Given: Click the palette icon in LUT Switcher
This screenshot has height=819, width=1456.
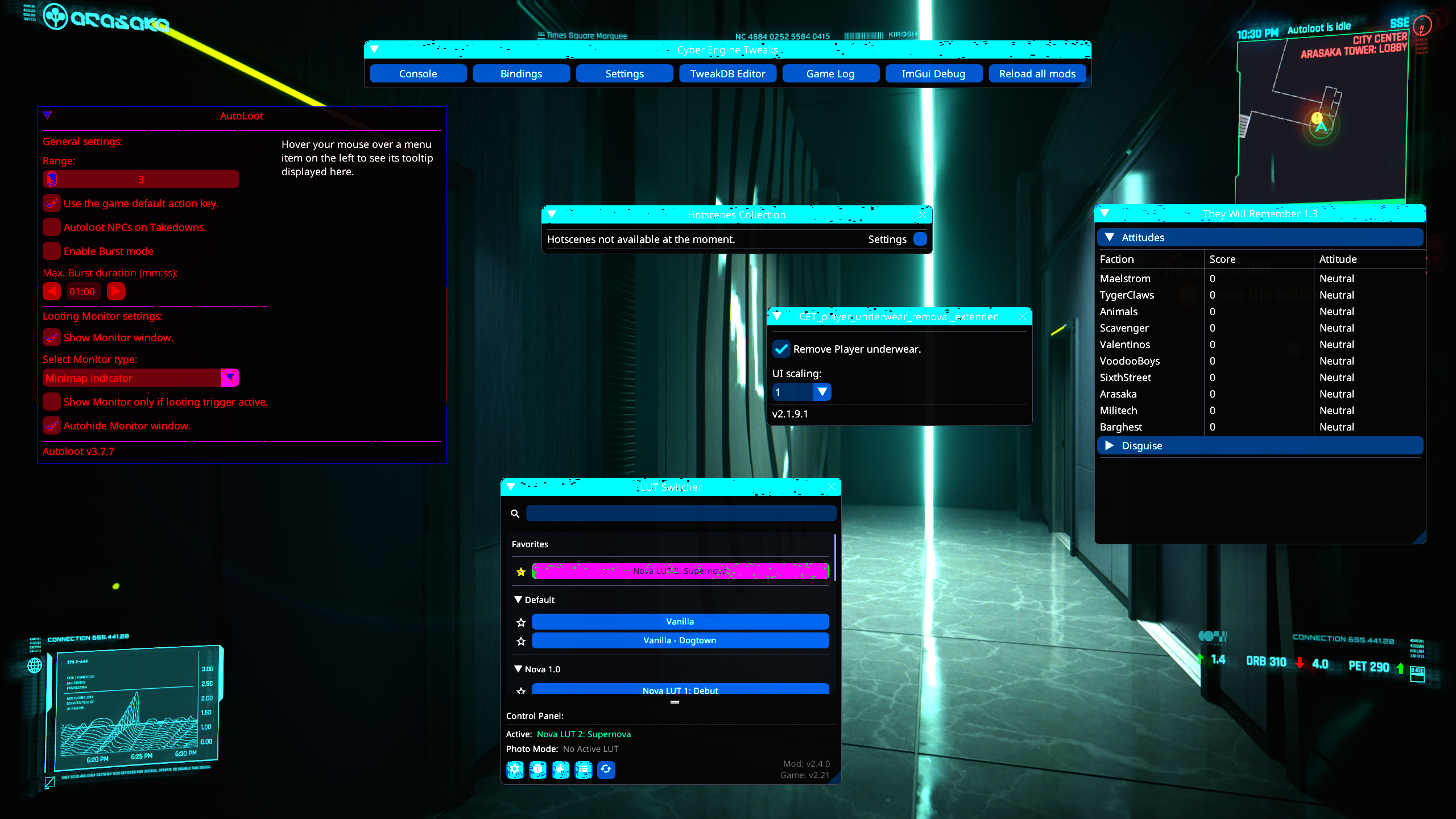Looking at the screenshot, I should point(560,770).
